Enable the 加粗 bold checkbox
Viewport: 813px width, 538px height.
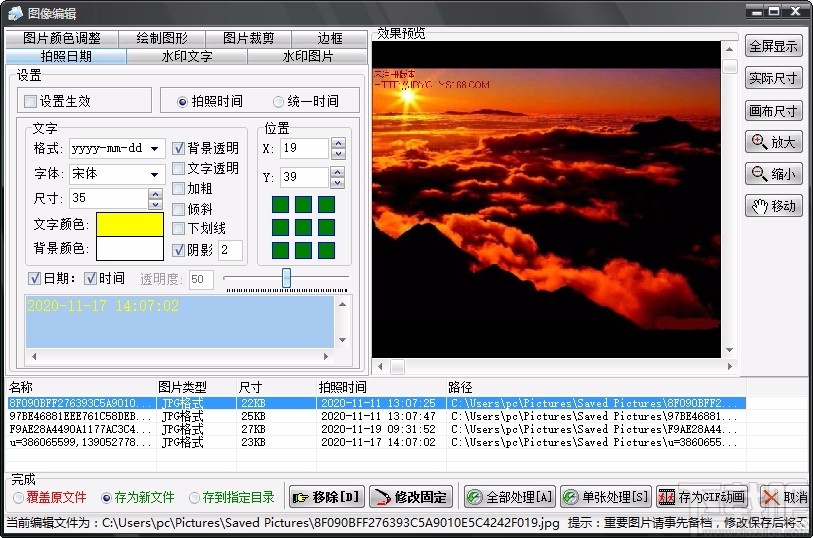pos(178,189)
